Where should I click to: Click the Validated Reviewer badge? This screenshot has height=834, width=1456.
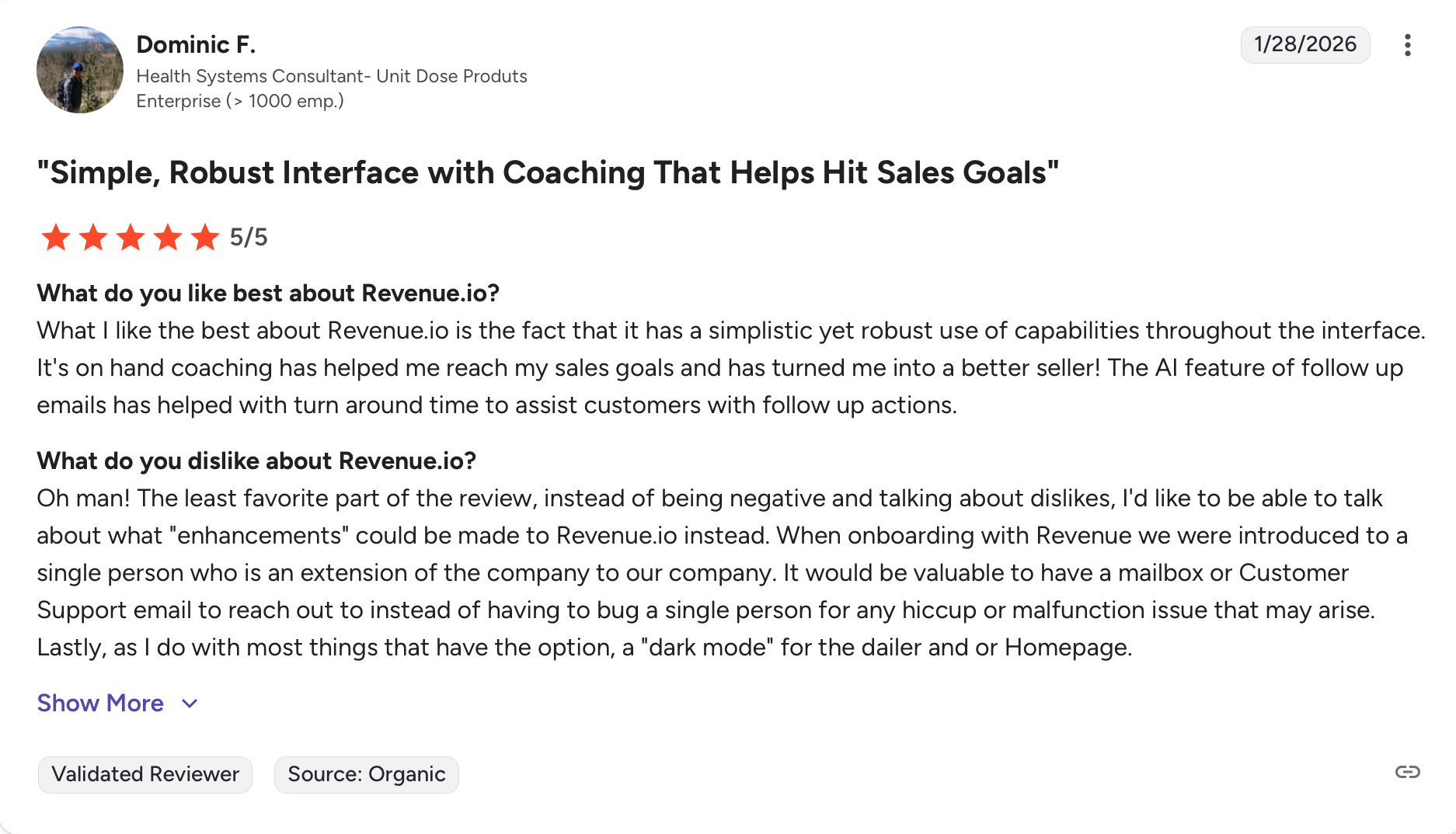[145, 774]
